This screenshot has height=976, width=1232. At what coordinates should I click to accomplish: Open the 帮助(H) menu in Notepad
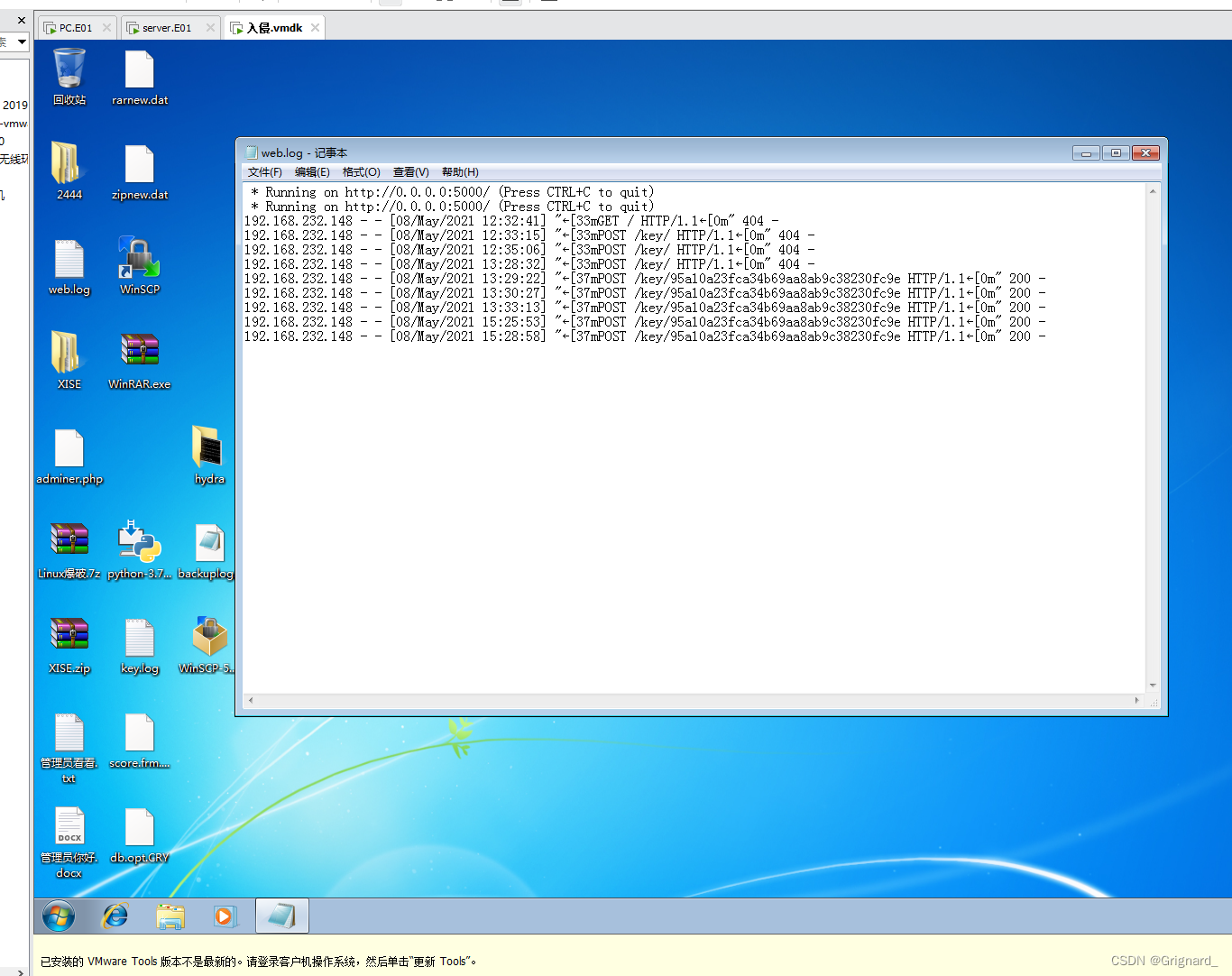pos(460,172)
